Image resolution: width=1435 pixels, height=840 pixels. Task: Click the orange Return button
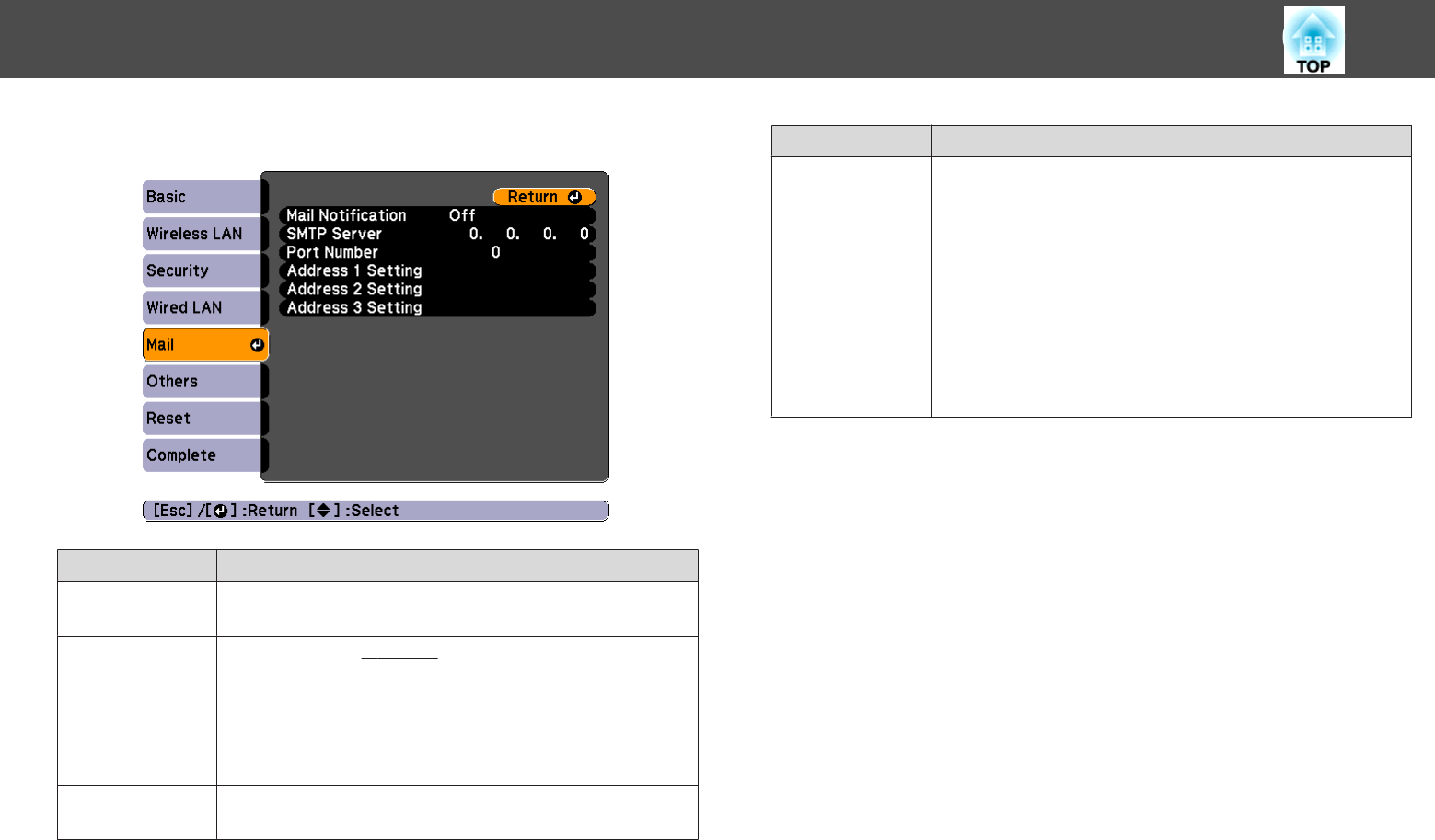(x=544, y=197)
